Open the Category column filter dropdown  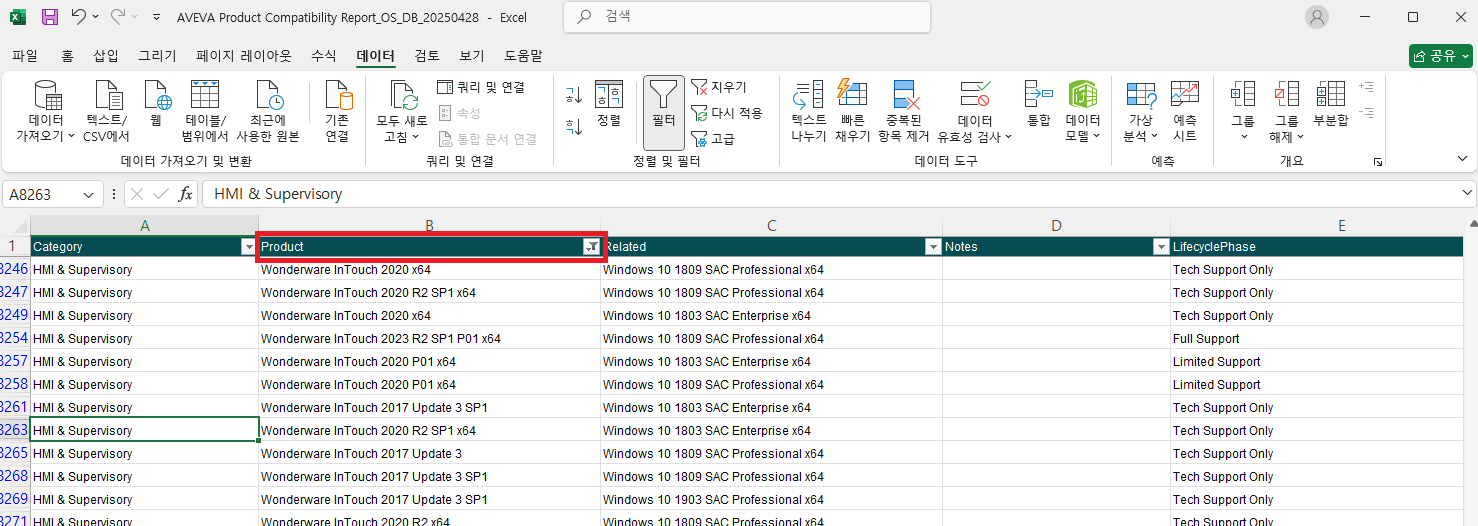[x=249, y=247]
